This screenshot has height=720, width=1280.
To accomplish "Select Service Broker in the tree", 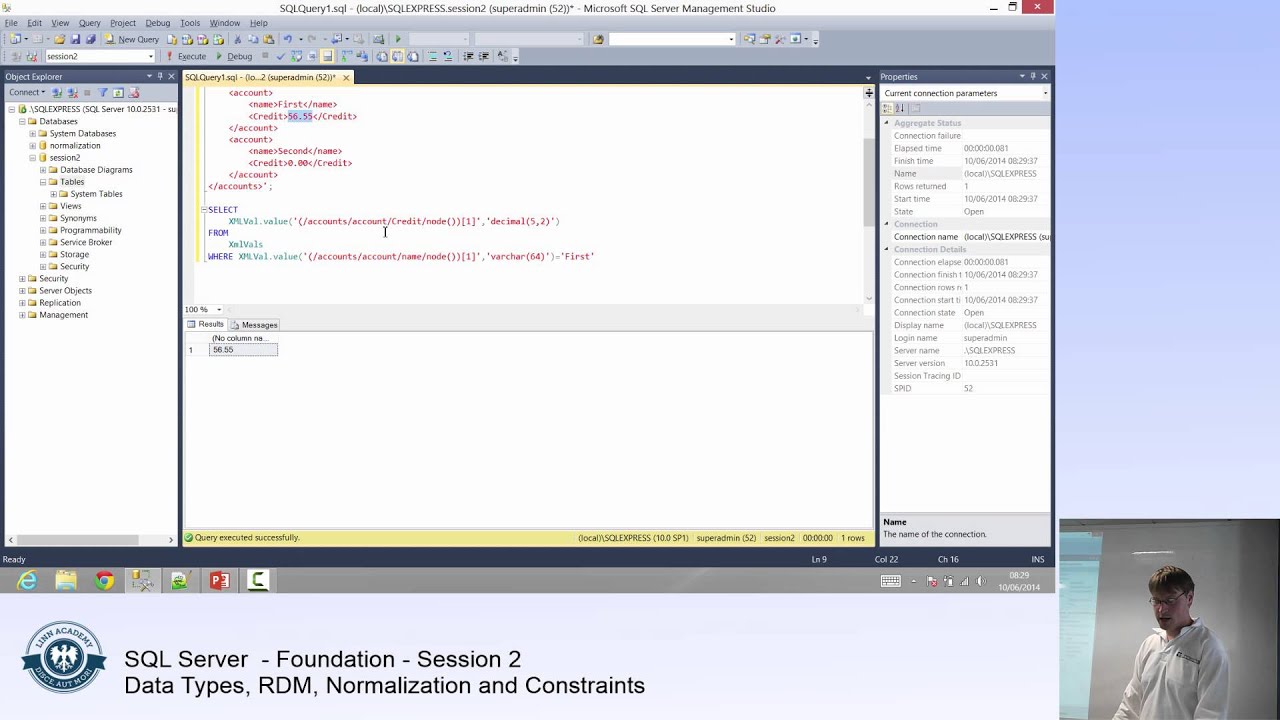I will (86, 242).
